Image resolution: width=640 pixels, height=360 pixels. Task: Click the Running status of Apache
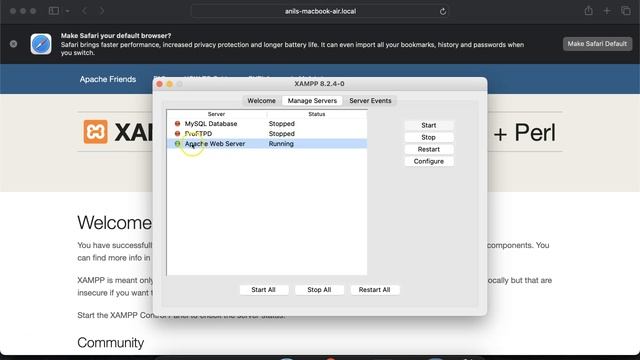pos(281,144)
